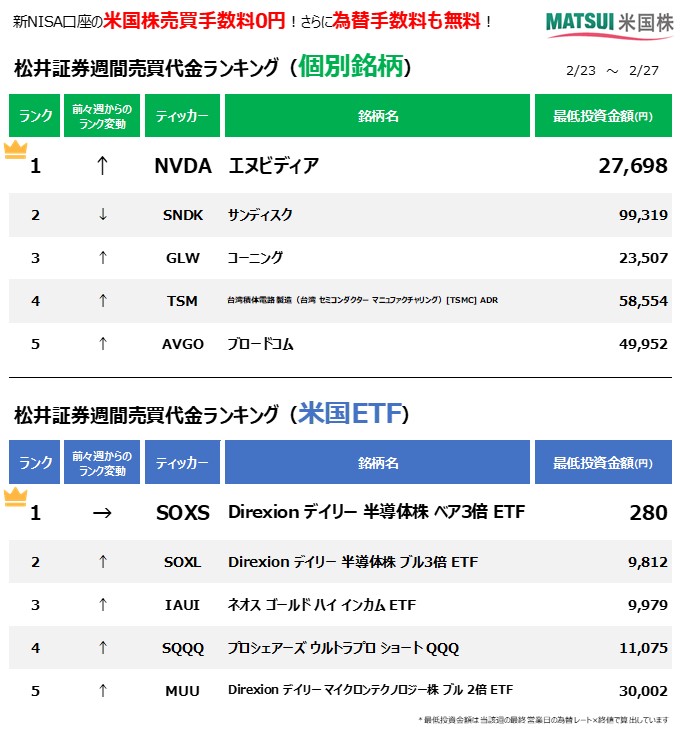Screen dimensions: 681x734
Task: Select the SOXL ticker
Action: pyautogui.click(x=183, y=562)
